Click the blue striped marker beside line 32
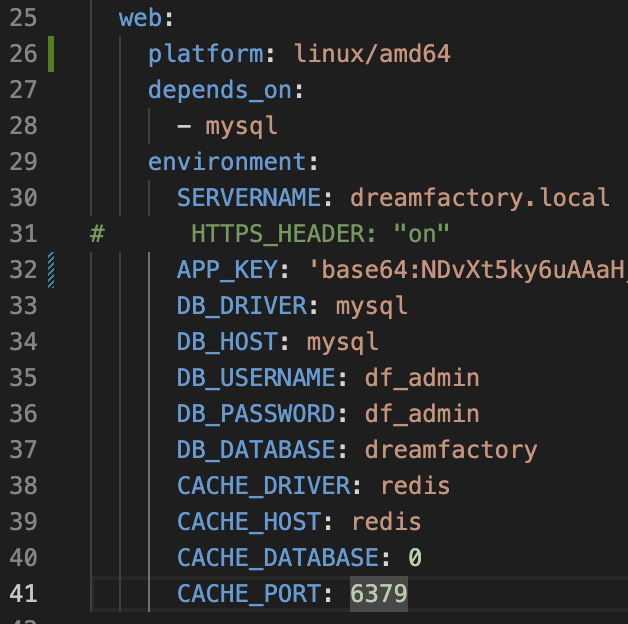628x624 pixels. tap(50, 269)
